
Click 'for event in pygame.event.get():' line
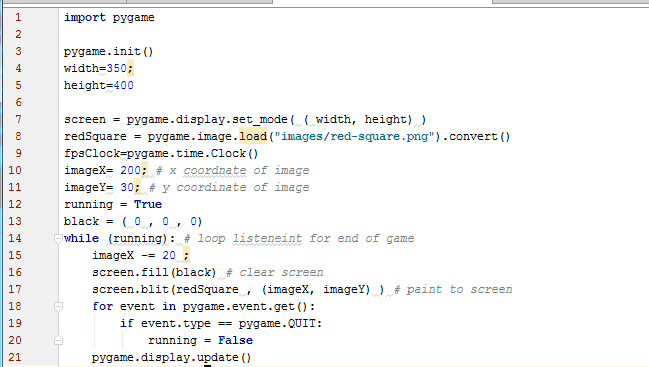[x=203, y=306]
